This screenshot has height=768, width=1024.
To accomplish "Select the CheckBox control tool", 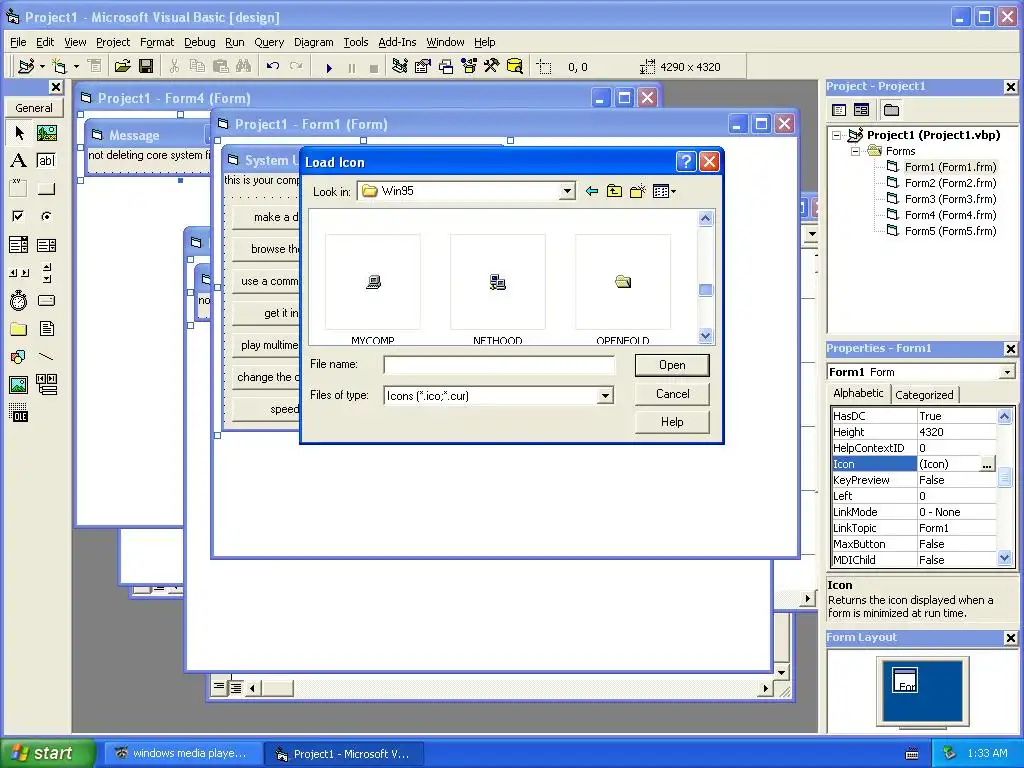I will point(19,216).
